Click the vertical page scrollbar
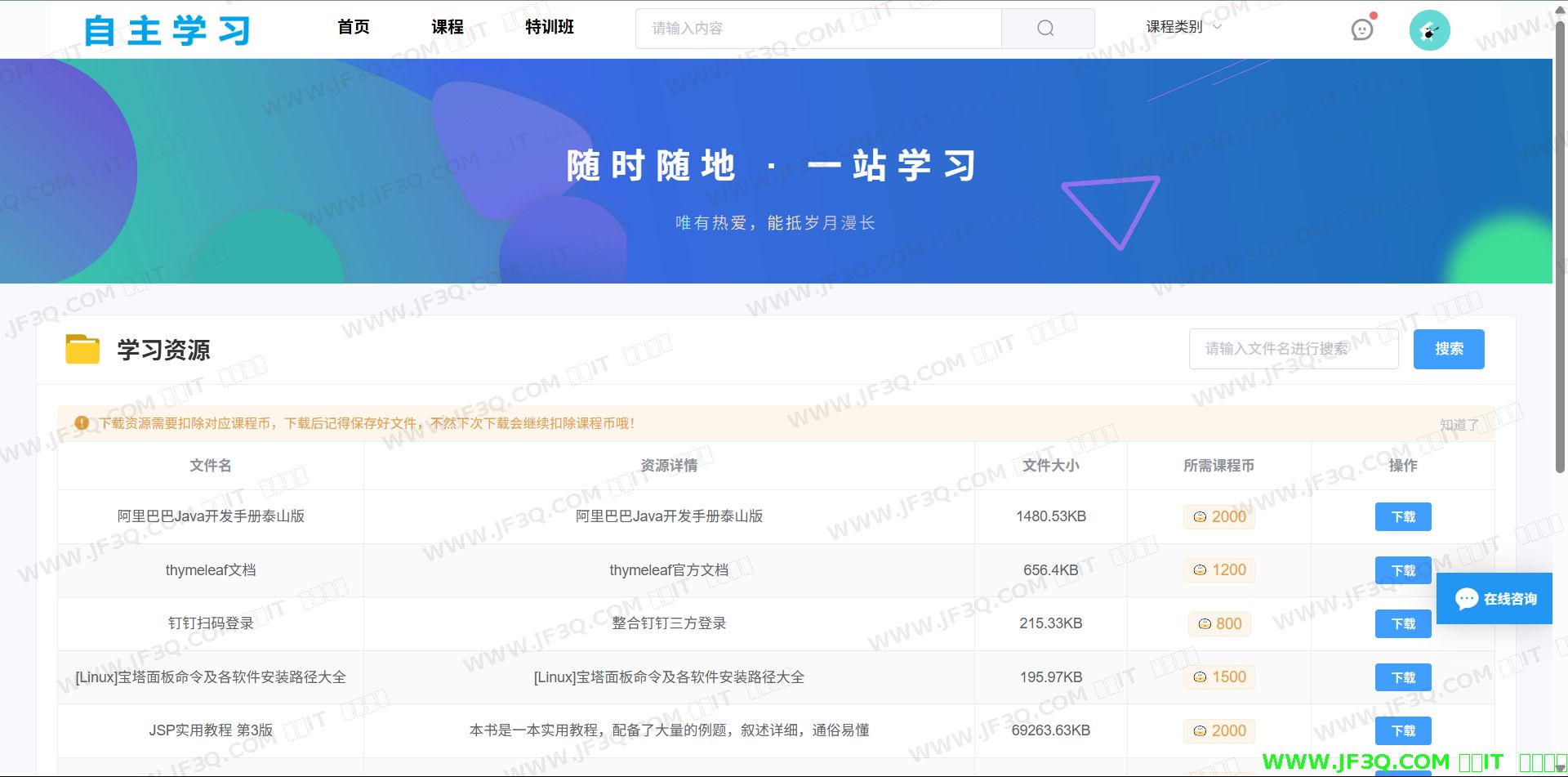The height and width of the screenshot is (777, 1568). point(1560,245)
